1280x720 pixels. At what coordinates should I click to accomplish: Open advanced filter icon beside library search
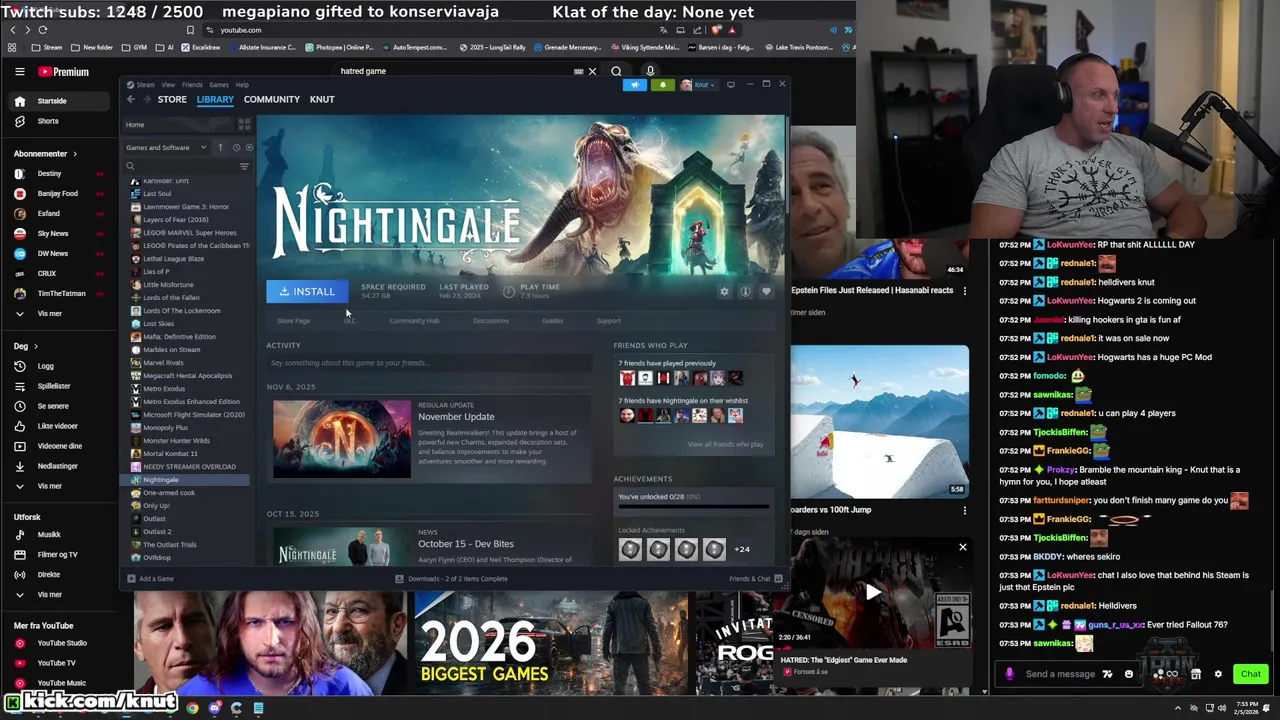point(244,166)
